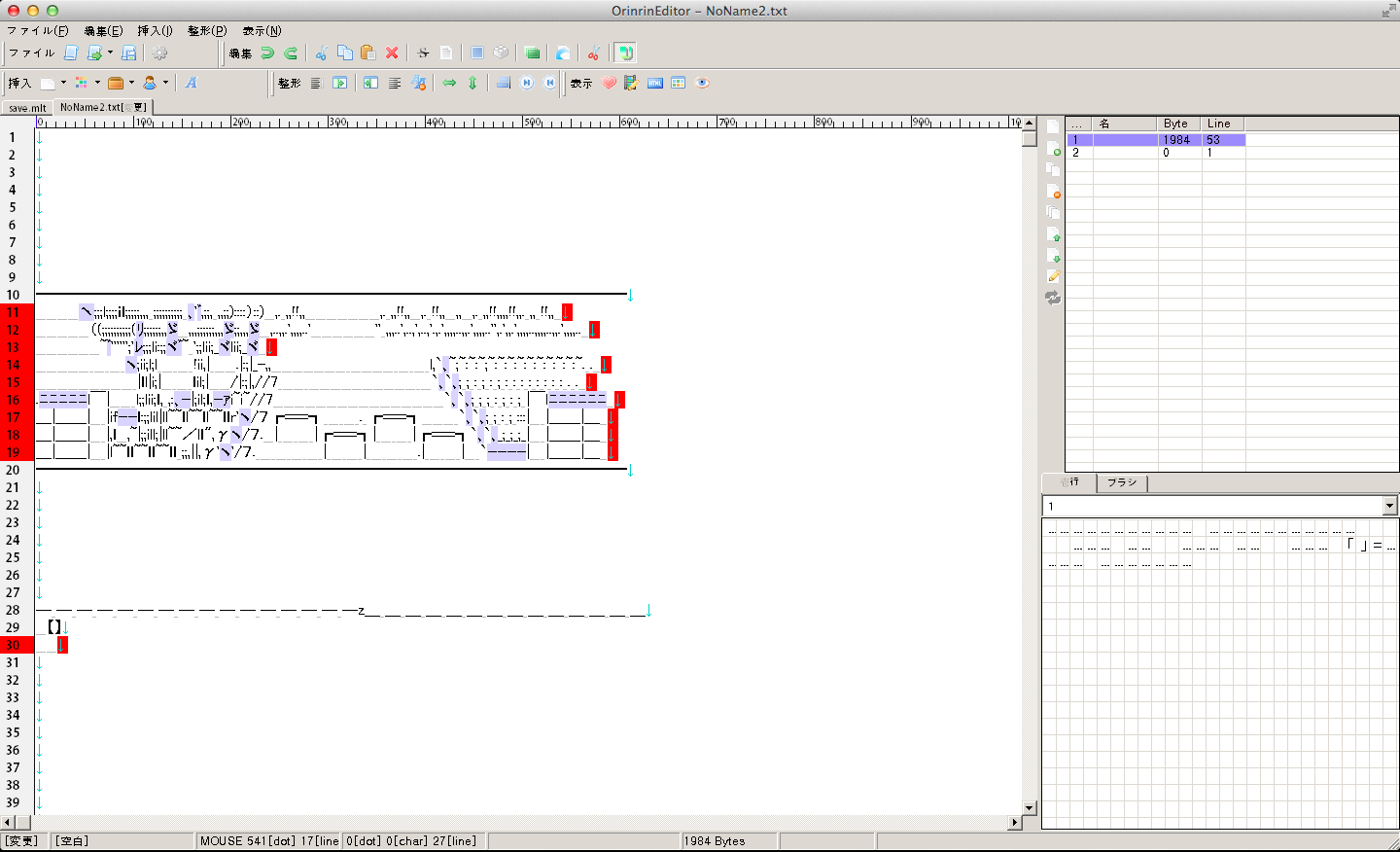Switch to the save.mlt tab
1400x852 pixels.
[x=27, y=108]
